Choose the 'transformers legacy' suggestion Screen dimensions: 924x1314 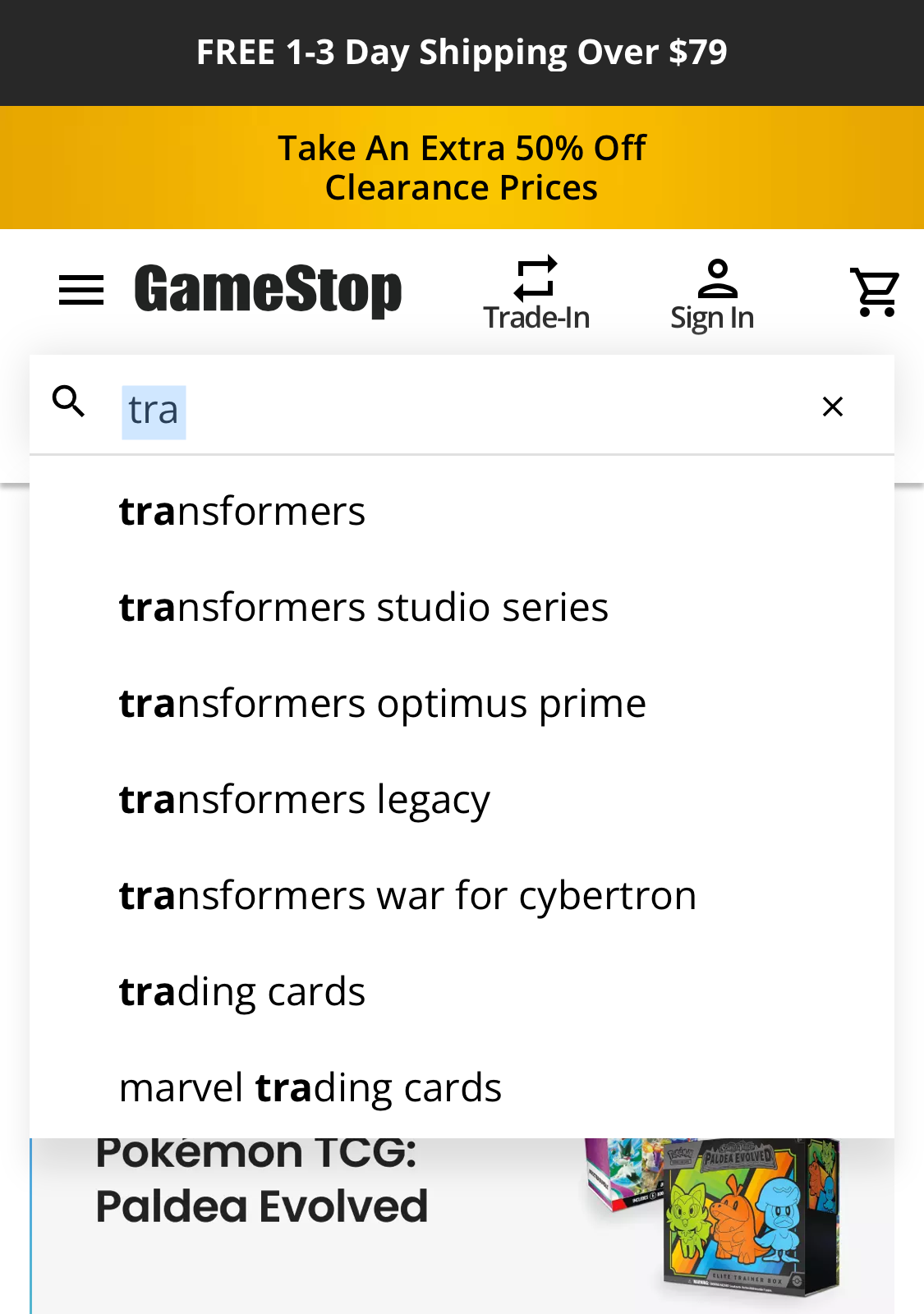click(x=304, y=798)
